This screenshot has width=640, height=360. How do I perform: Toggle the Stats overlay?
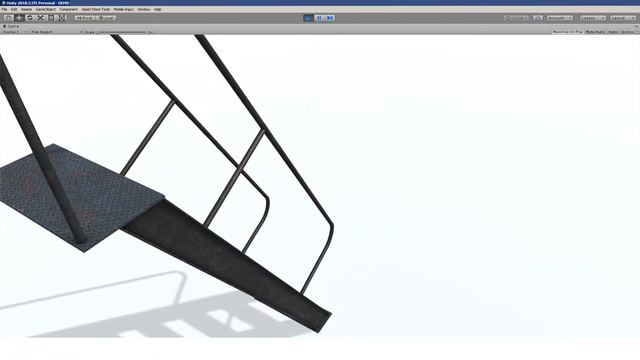[x=613, y=32]
